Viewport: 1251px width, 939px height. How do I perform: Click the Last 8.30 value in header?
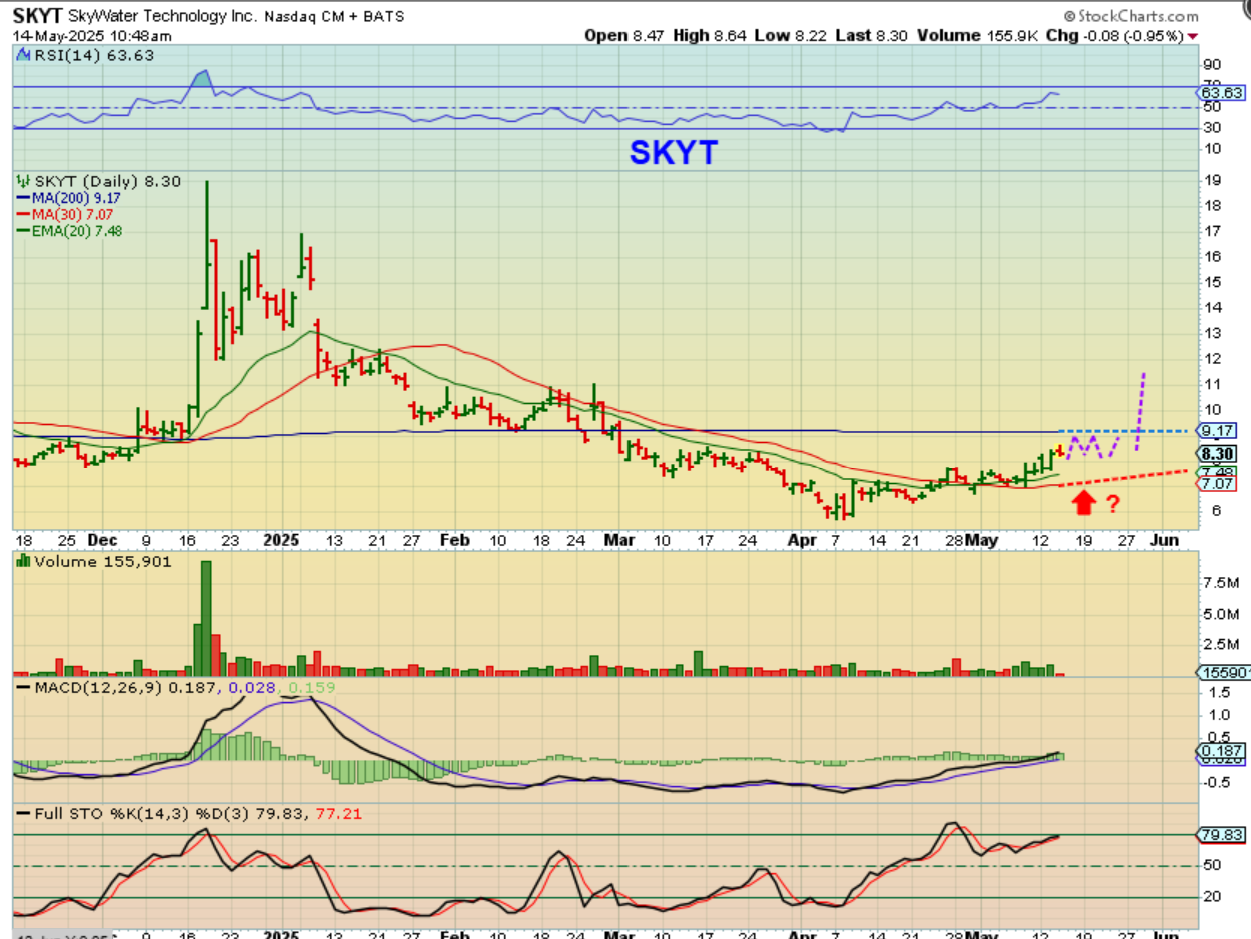click(x=869, y=35)
